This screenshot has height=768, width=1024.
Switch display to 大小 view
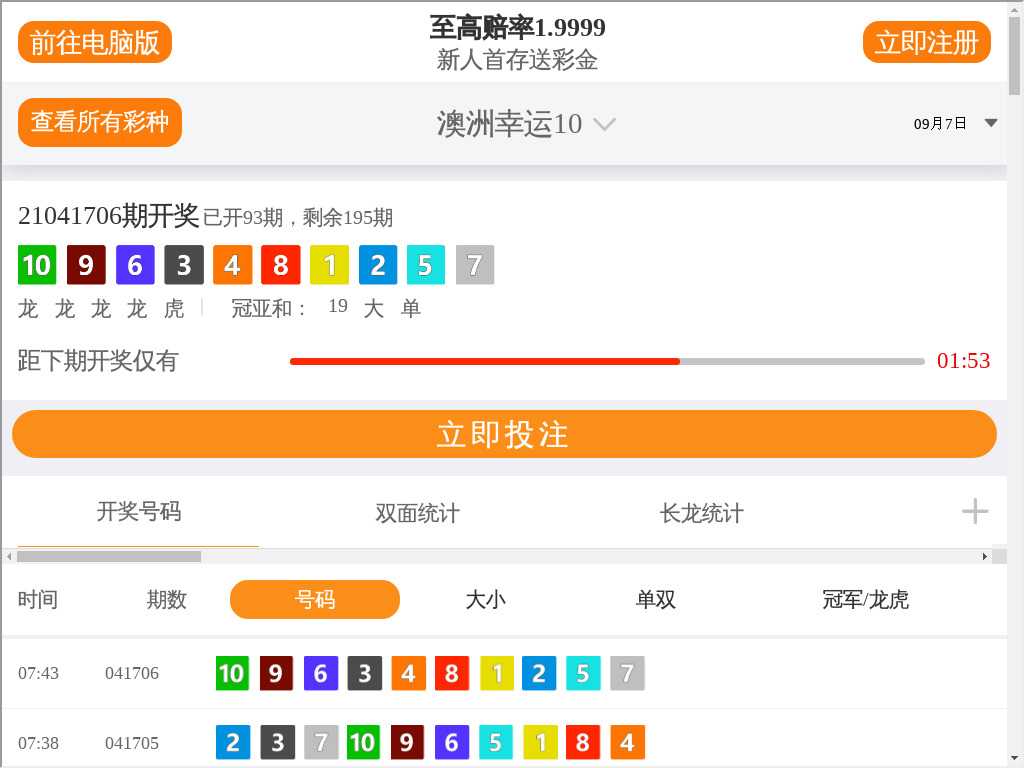coord(485,599)
